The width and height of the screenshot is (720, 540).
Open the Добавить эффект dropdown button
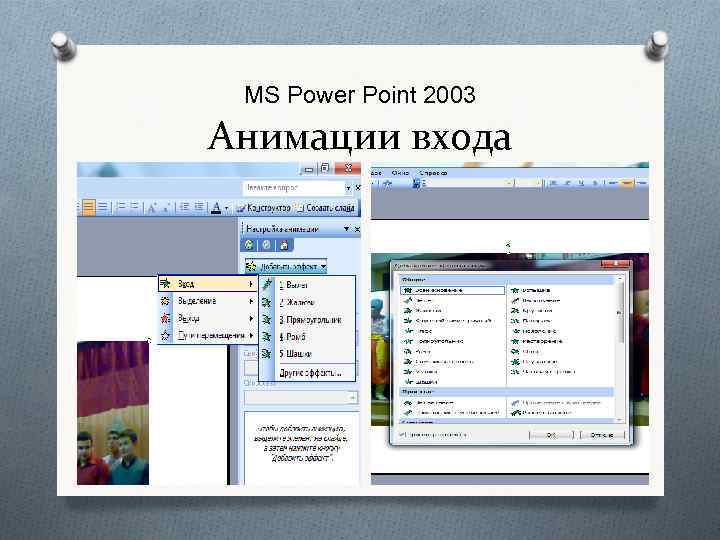(x=286, y=266)
